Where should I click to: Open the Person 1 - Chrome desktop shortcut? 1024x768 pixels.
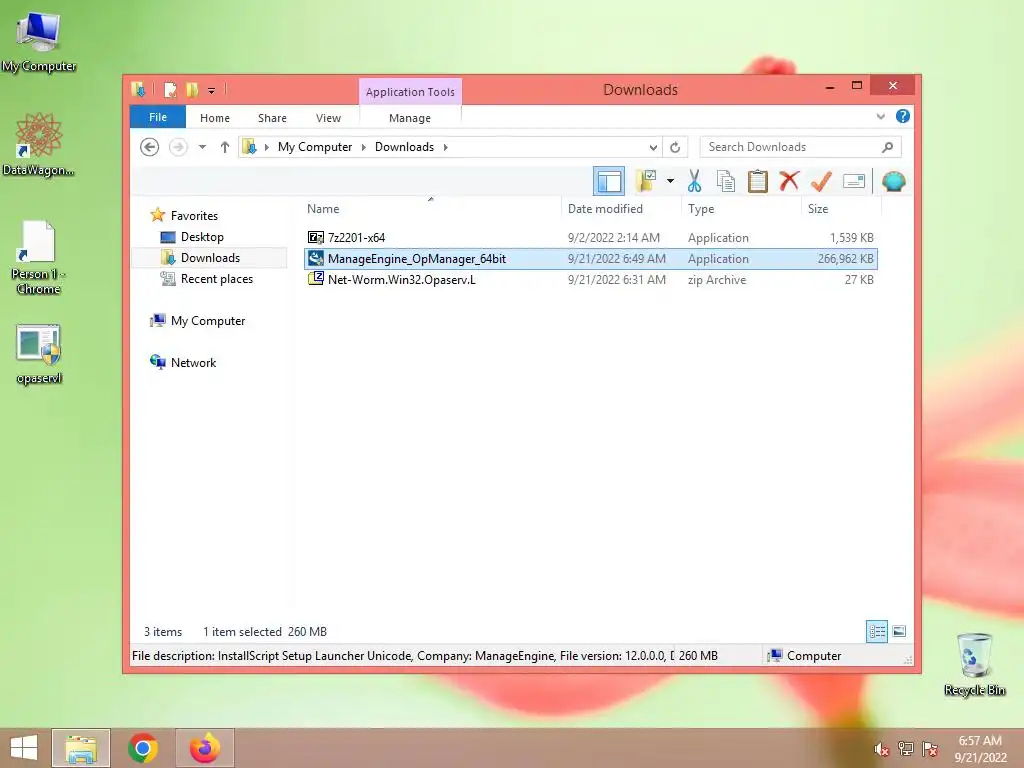39,258
